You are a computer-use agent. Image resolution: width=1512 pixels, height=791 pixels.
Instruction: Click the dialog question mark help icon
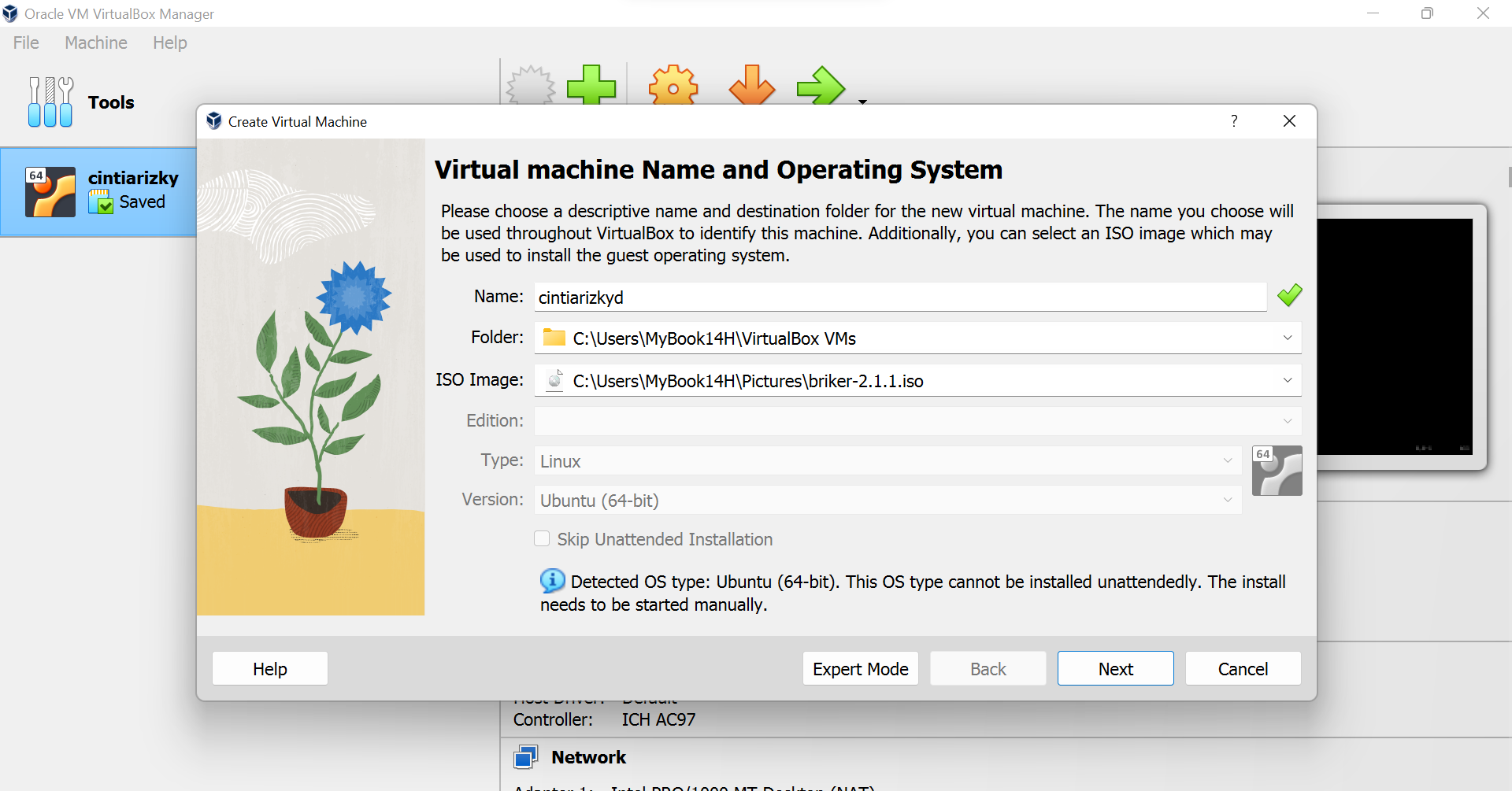(x=1234, y=120)
